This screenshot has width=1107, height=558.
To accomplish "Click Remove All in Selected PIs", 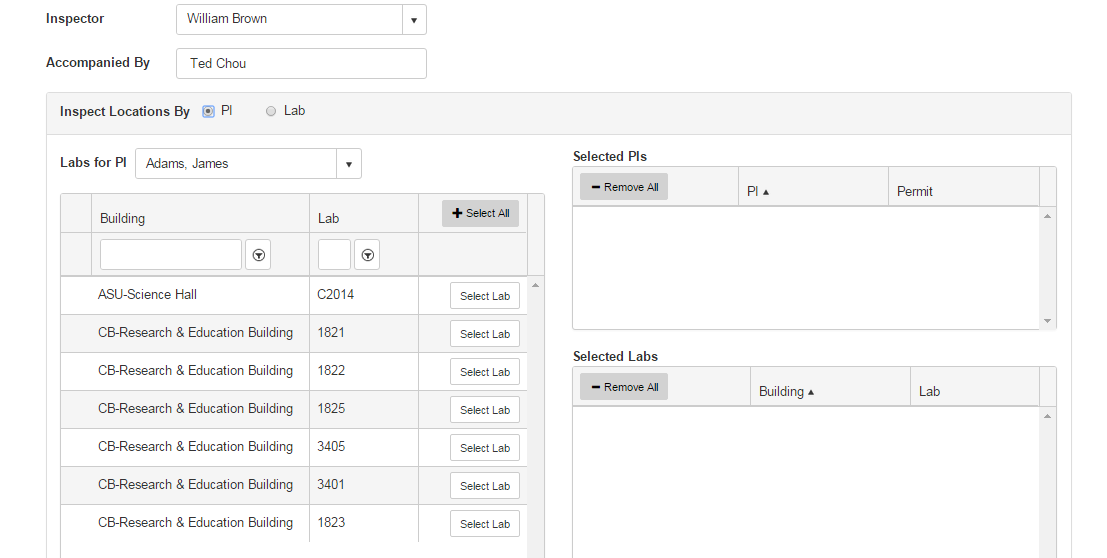I will pyautogui.click(x=624, y=187).
